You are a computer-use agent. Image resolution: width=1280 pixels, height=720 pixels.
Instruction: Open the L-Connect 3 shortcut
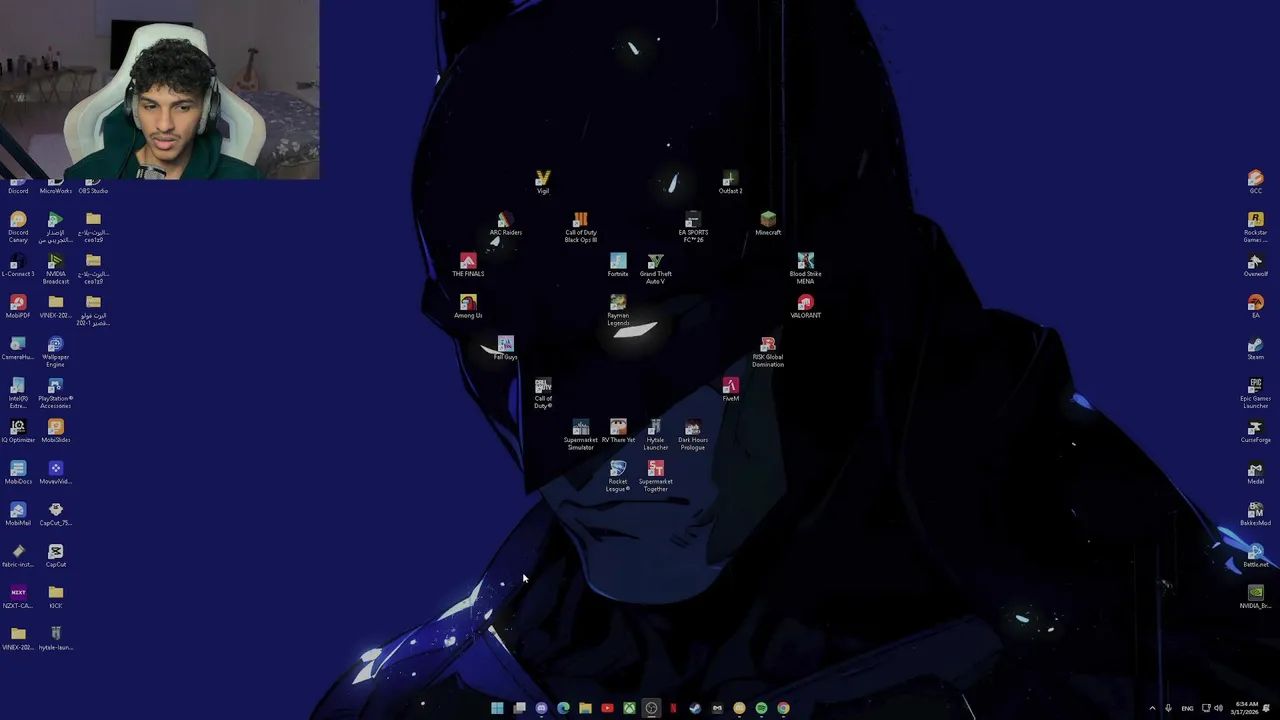tap(18, 265)
